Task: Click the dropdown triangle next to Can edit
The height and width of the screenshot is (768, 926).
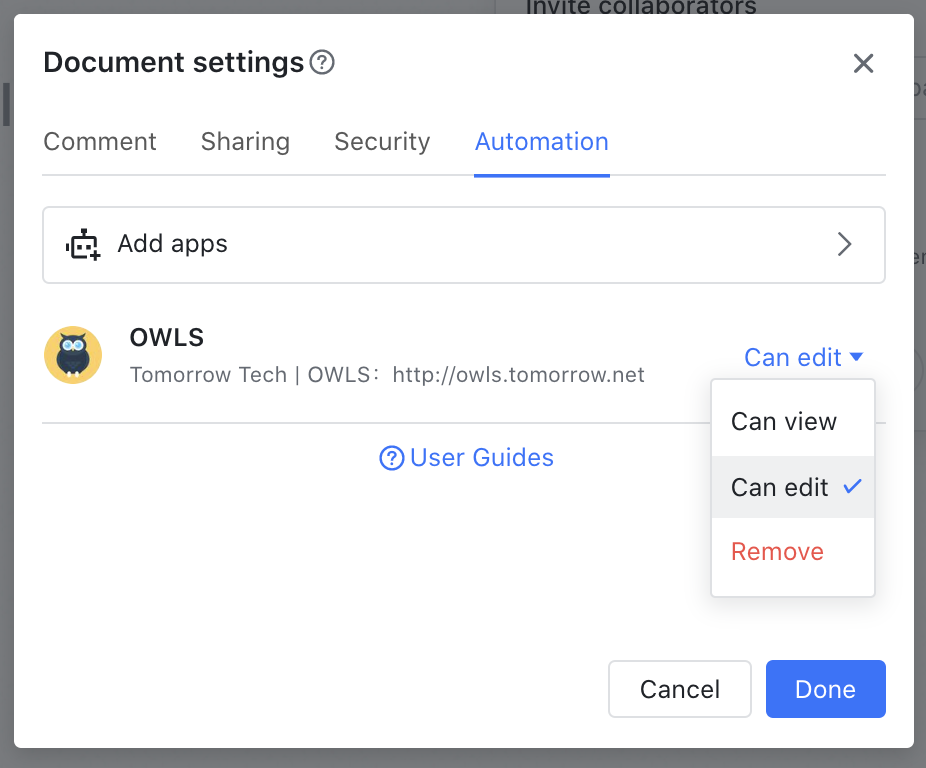Action: [858, 357]
